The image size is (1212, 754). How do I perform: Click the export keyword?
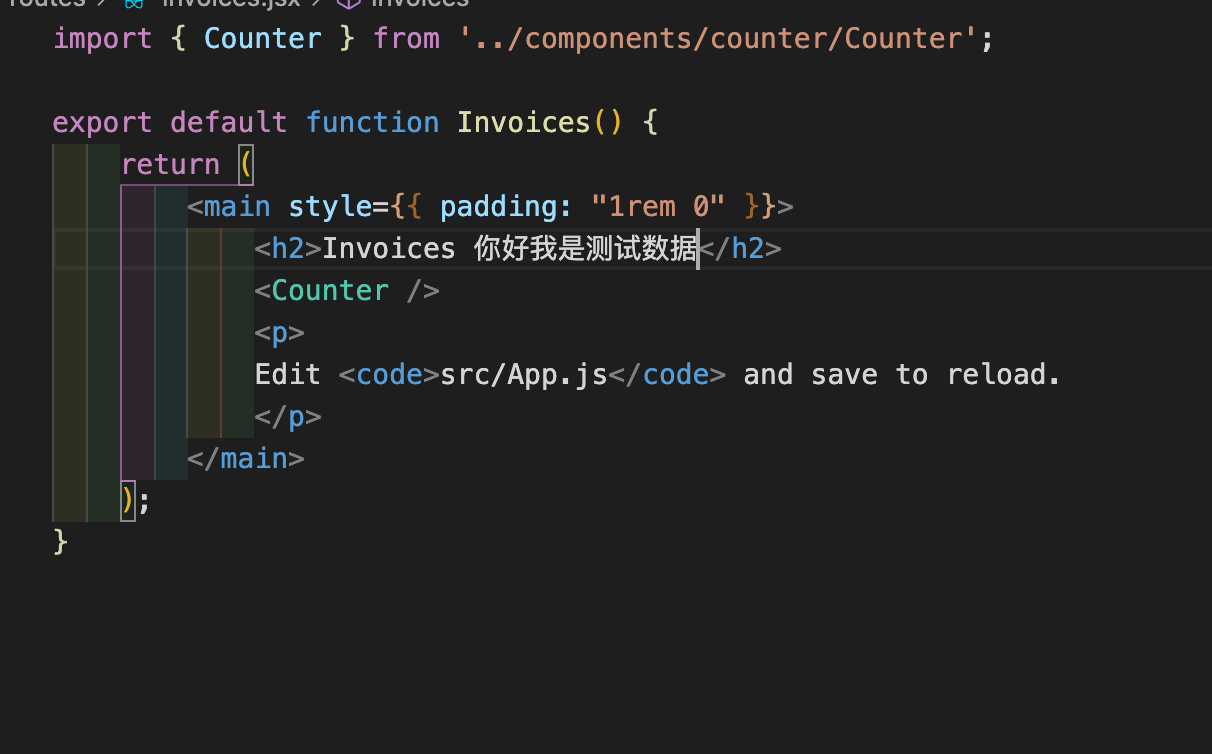[102, 123]
